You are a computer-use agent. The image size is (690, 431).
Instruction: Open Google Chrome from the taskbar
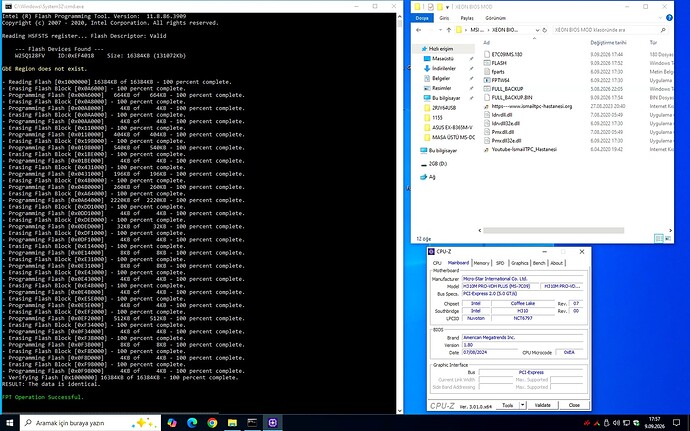click(212, 423)
